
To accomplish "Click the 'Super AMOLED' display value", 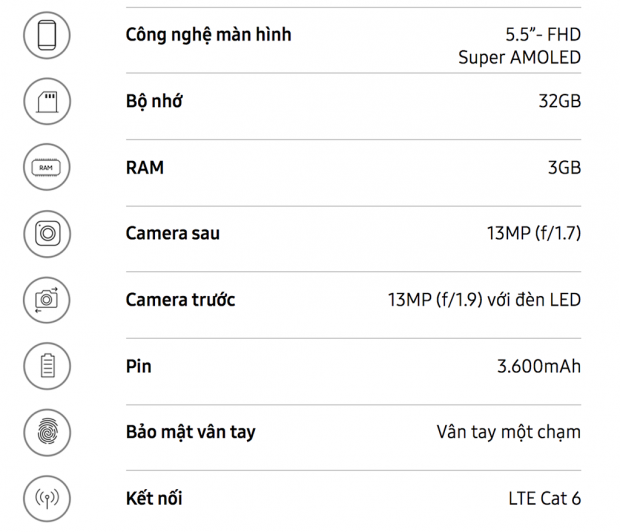I will (519, 58).
